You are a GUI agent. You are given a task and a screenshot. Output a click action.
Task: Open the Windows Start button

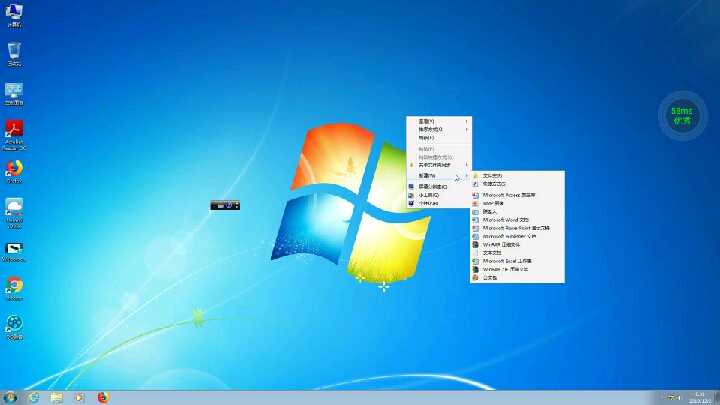[10, 397]
